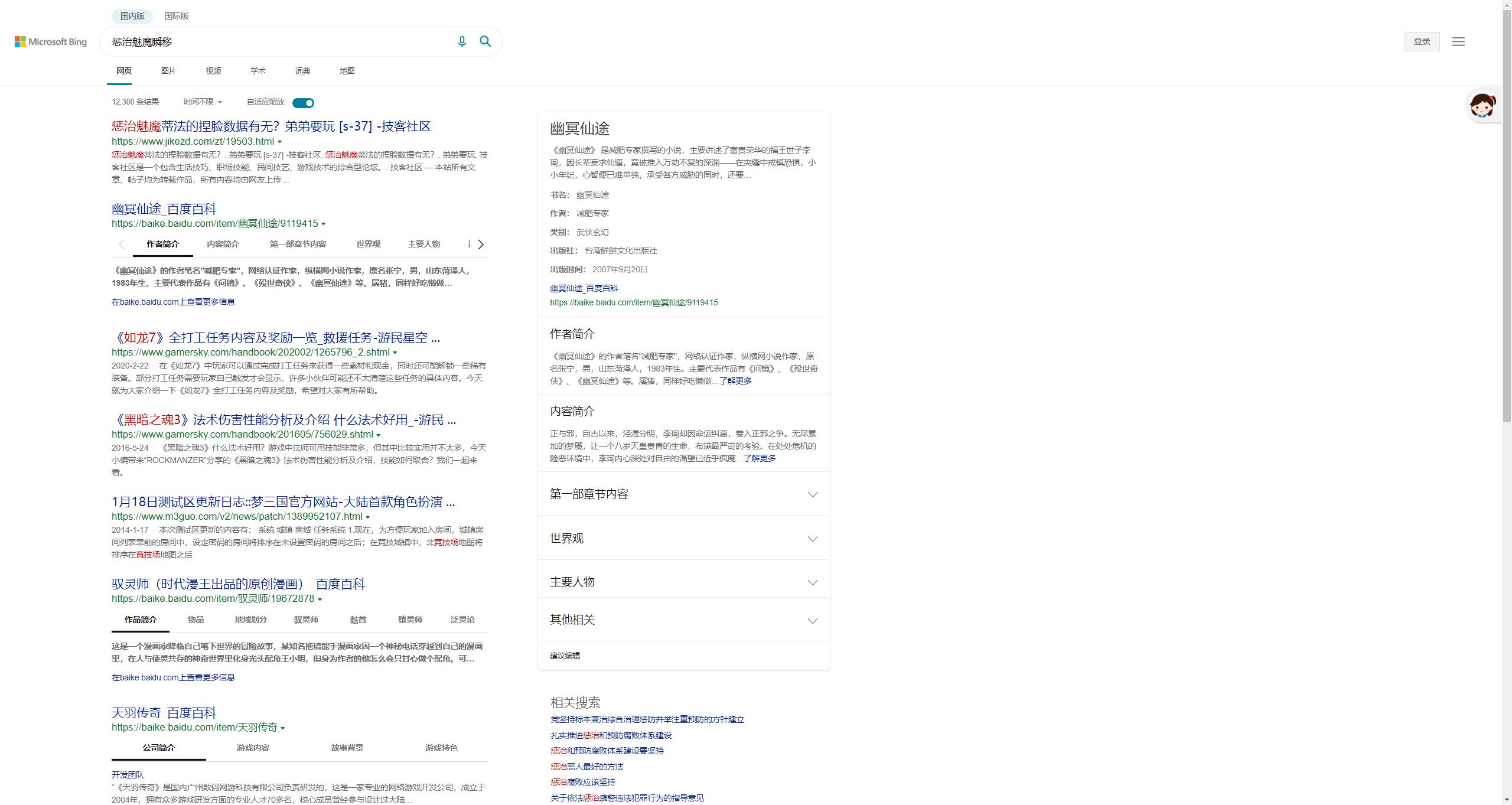Open 《如龙7》全打工任务 result title
Viewport: 1512px width, 805px height.
[x=276, y=337]
